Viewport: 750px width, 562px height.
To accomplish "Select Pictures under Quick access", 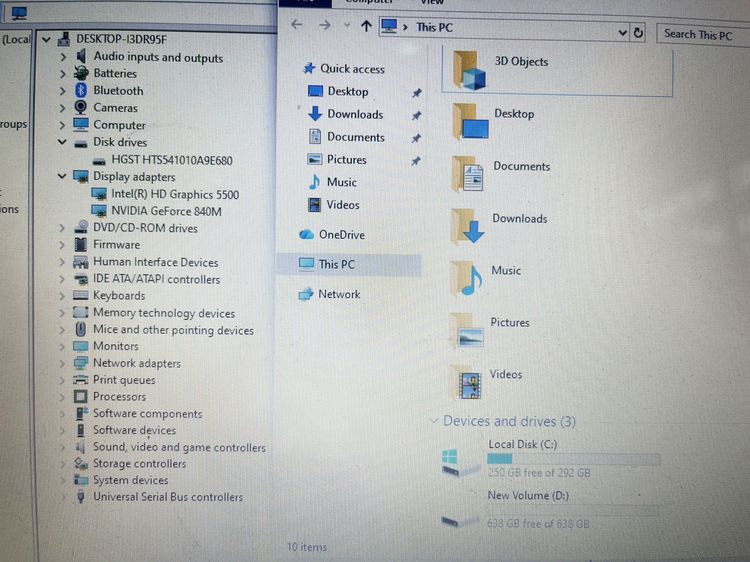I will [346, 159].
